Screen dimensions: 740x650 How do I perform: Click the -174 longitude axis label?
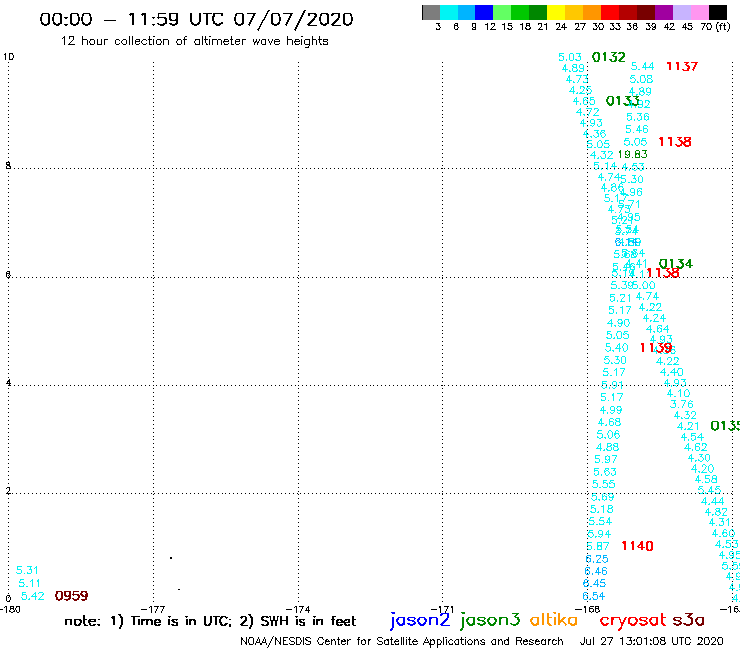point(298,609)
